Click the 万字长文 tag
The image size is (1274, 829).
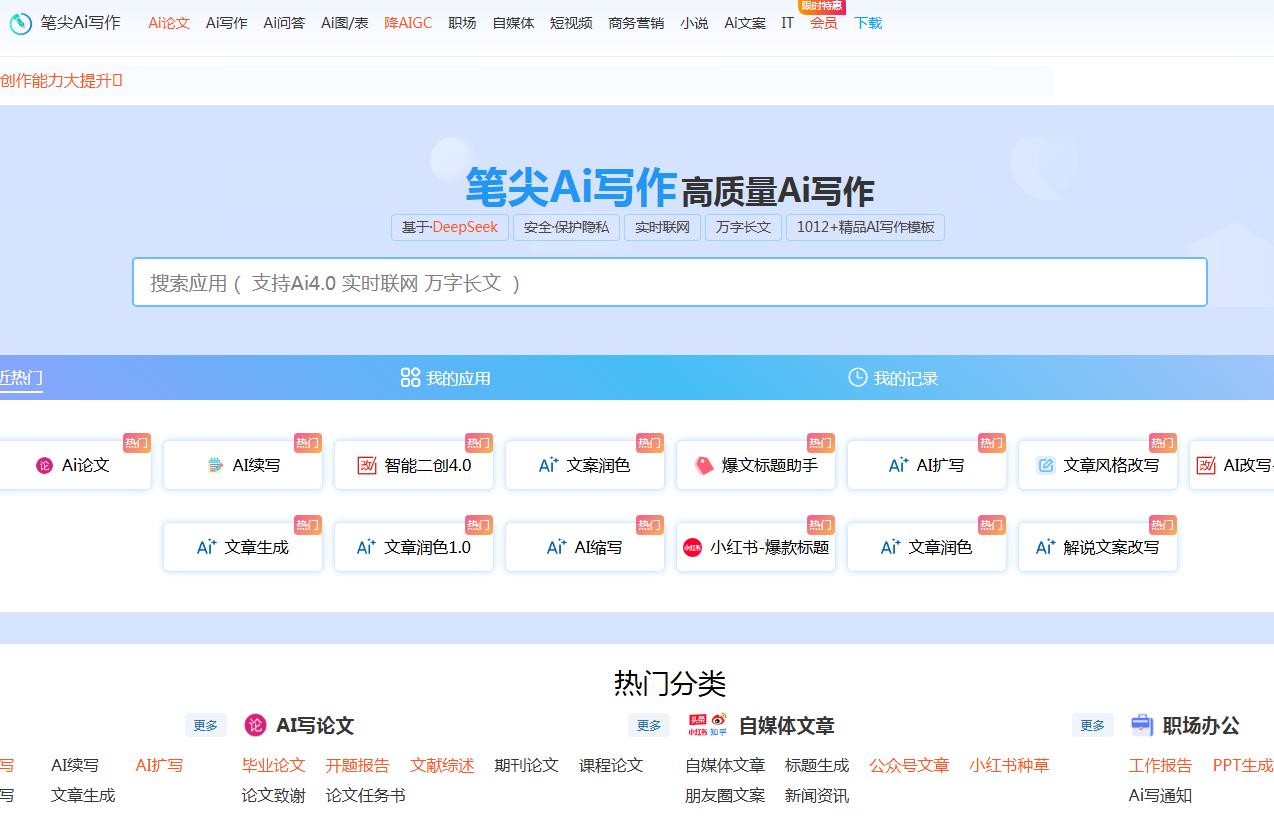tap(743, 227)
